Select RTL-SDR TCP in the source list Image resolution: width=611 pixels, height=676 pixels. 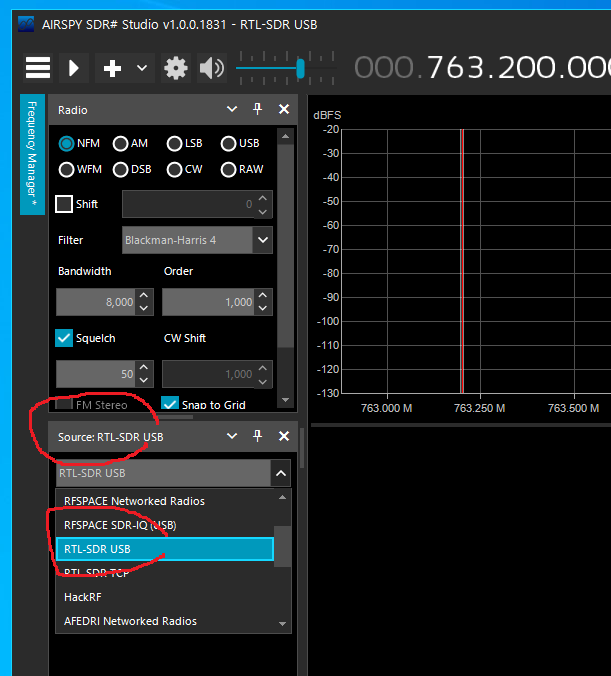point(97,573)
